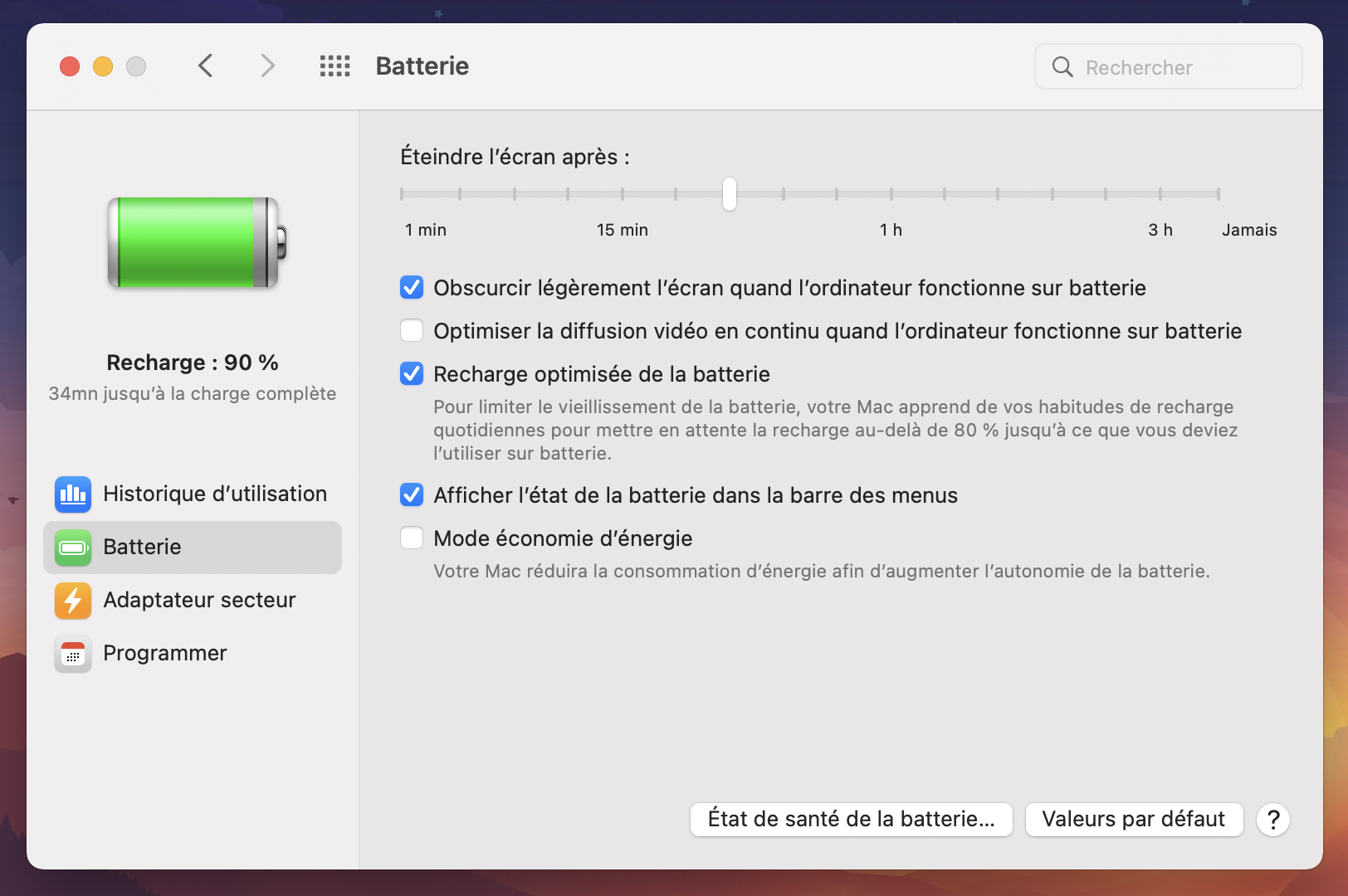This screenshot has height=896, width=1348.
Task: Minimize the window with yellow button
Action: (x=103, y=66)
